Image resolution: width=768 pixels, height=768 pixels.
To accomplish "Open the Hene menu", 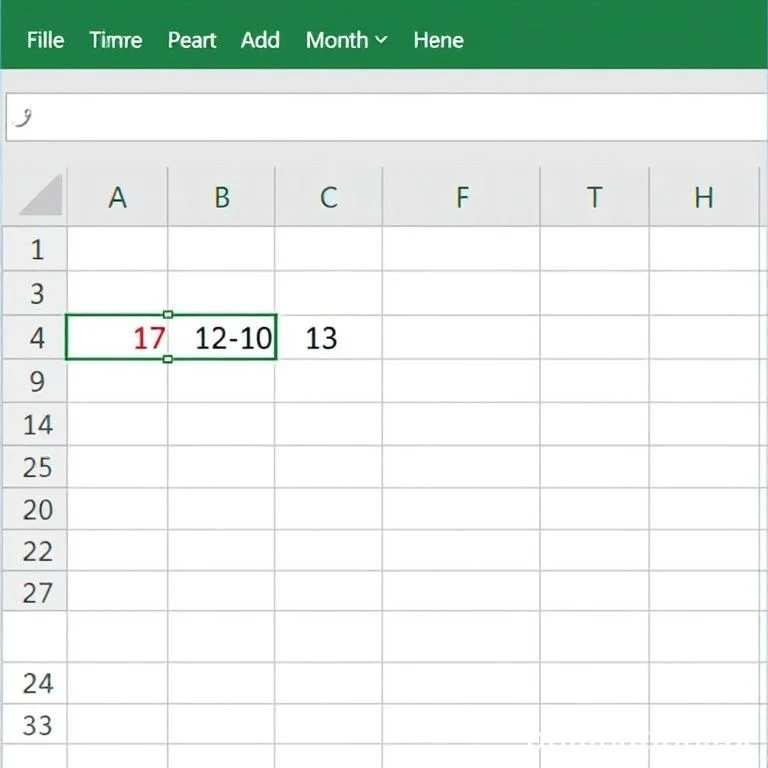I will [438, 40].
